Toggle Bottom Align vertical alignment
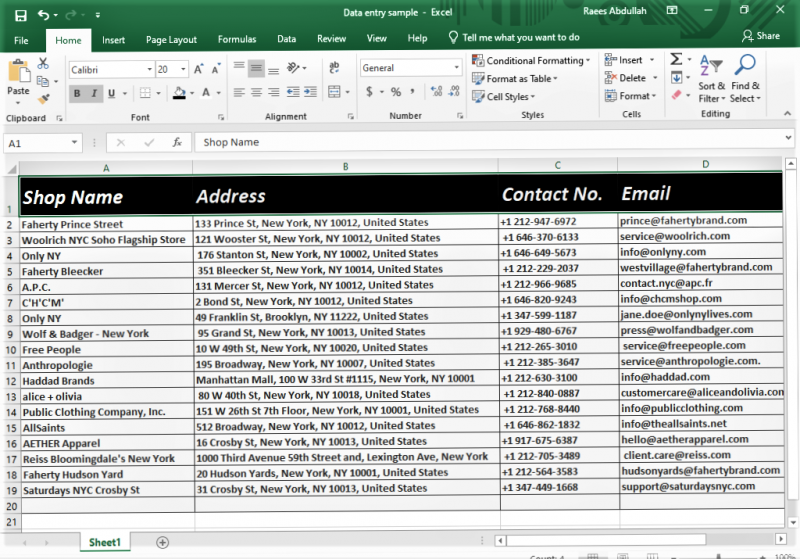 (273, 69)
